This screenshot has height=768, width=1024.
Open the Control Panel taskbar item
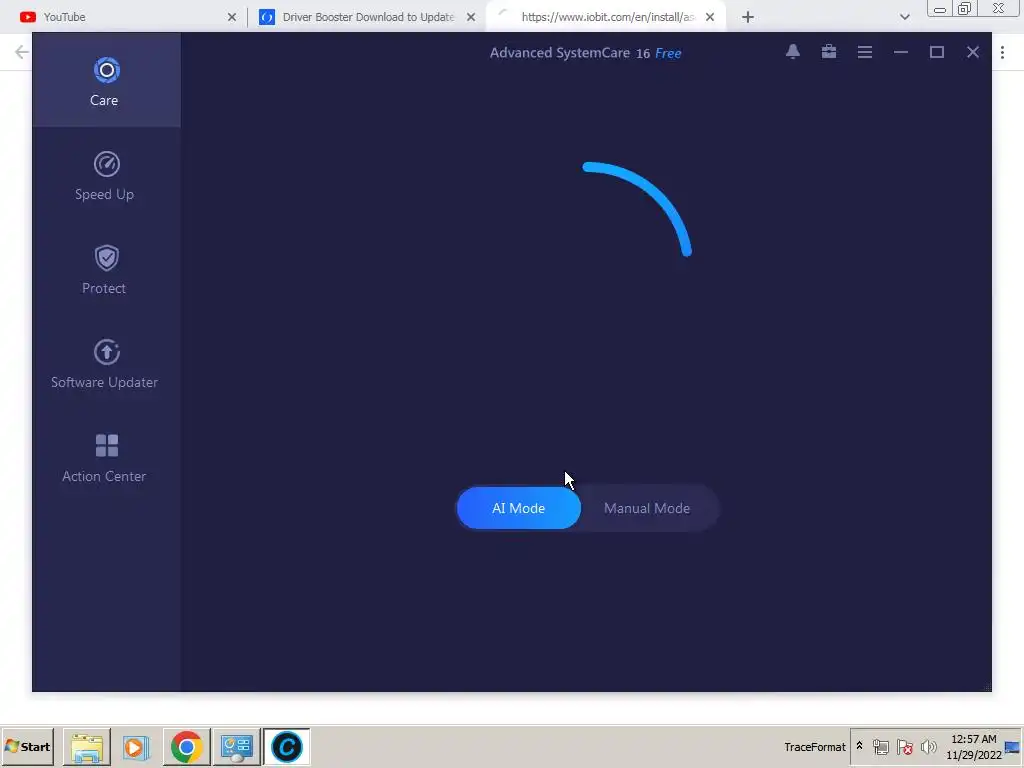pos(236,746)
